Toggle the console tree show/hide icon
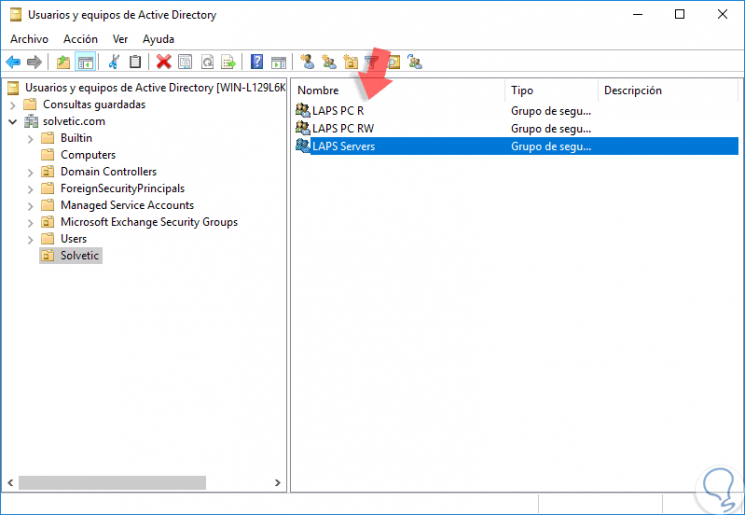Viewport: 745px width, 515px height. (86, 62)
